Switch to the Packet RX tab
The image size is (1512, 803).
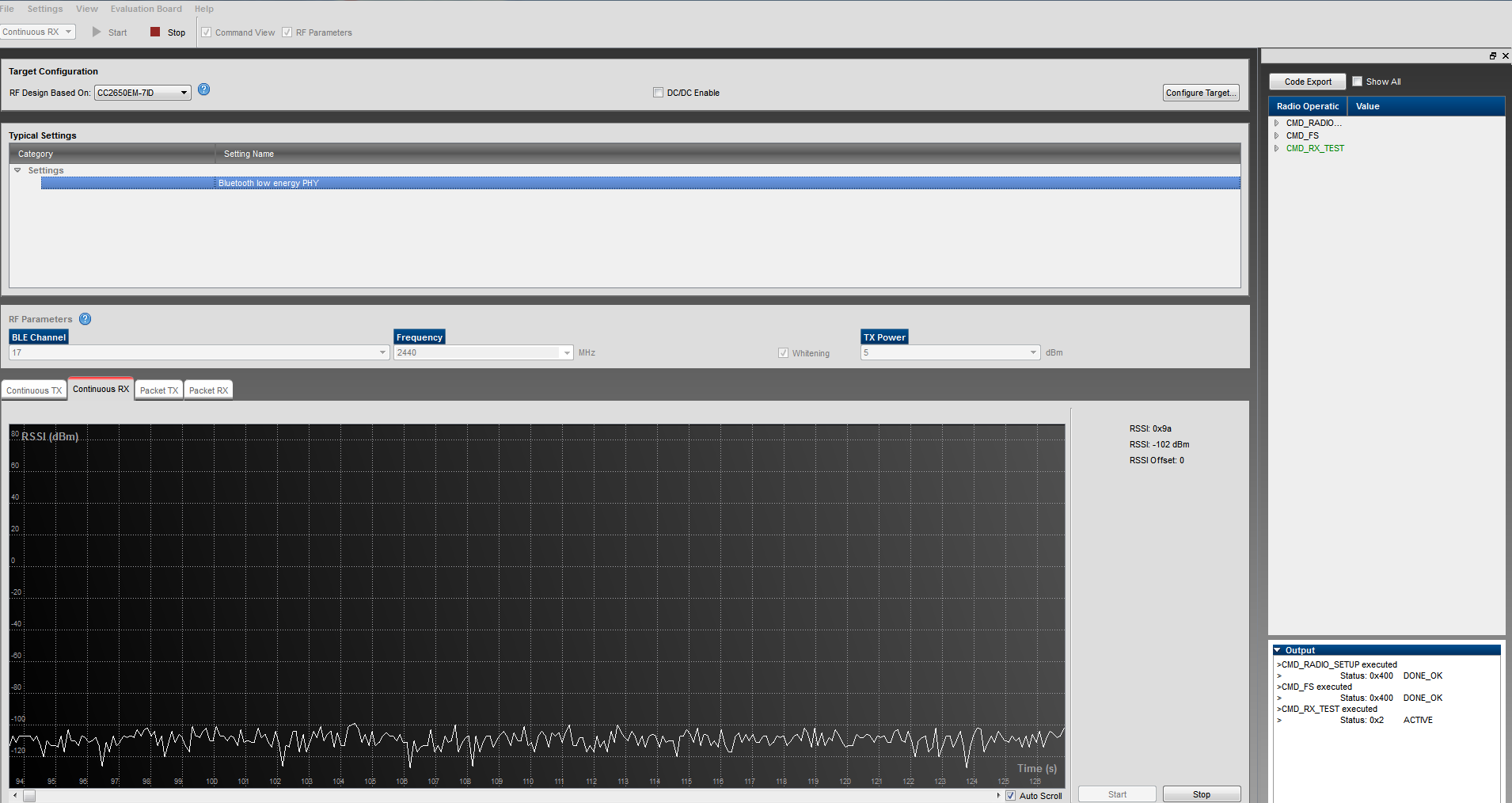pyautogui.click(x=208, y=390)
